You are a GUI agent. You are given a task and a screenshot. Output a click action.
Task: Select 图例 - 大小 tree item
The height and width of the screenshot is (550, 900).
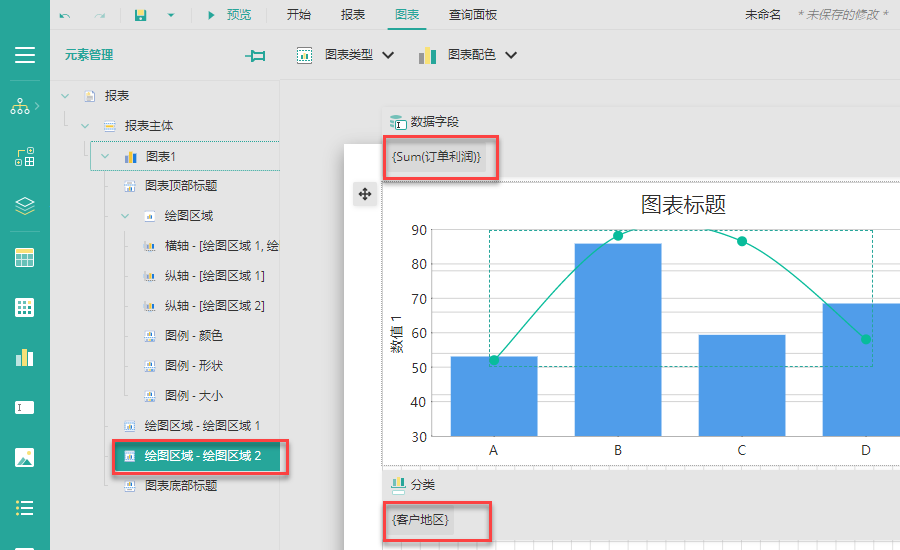point(193,396)
